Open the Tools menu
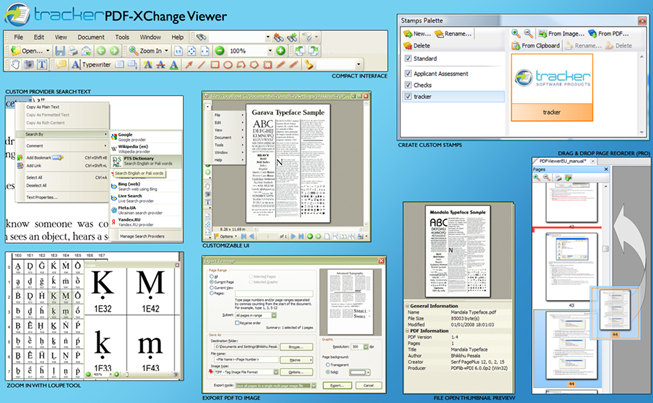653x403 pixels. click(122, 37)
